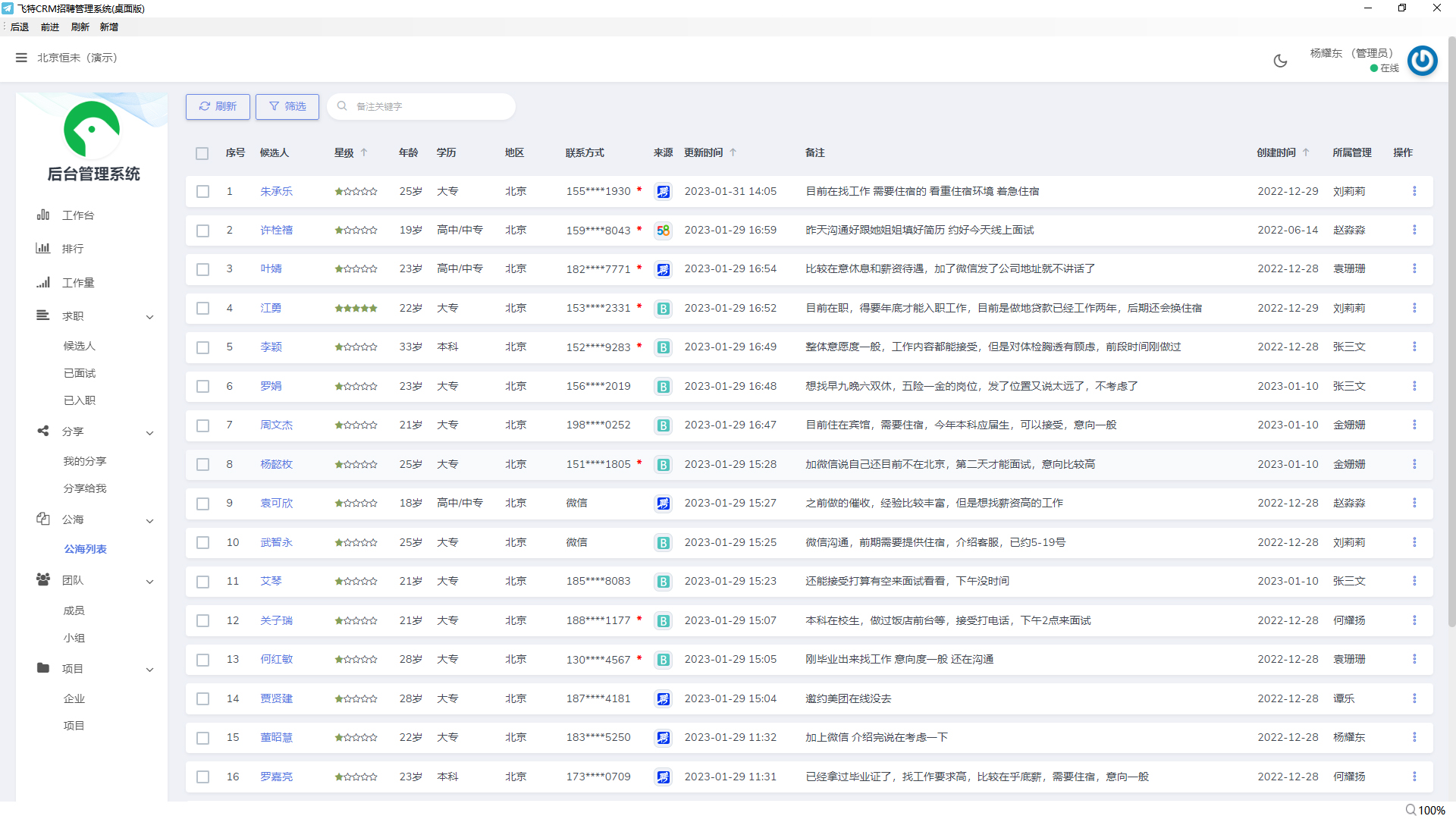
Task: Check the select-all header checkbox
Action: (202, 153)
